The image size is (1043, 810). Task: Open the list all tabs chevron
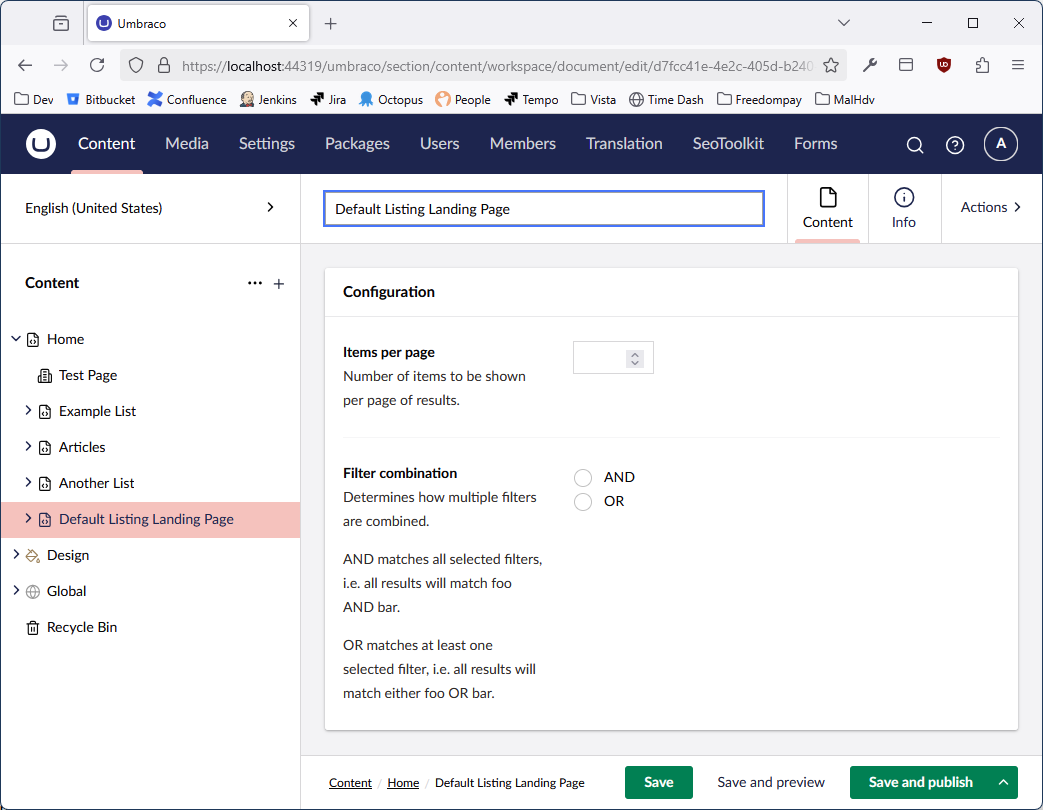843,23
